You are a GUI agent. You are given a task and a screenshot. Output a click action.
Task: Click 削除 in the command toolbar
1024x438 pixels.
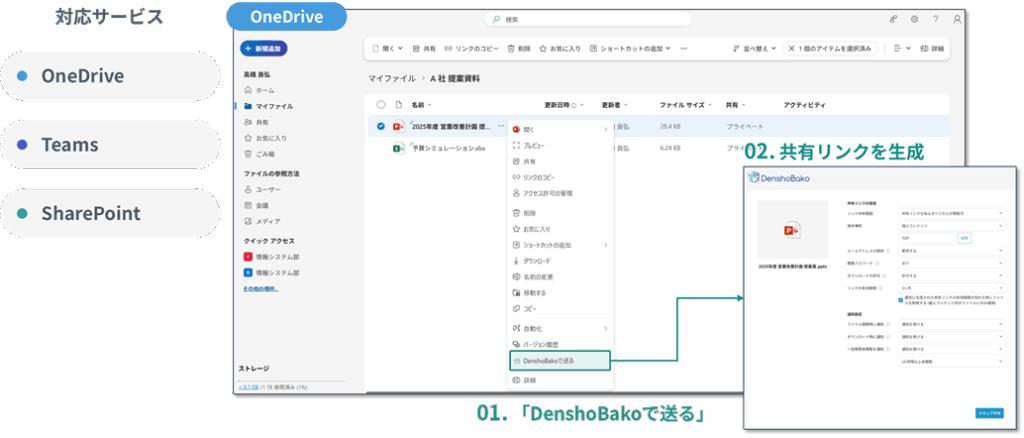519,48
